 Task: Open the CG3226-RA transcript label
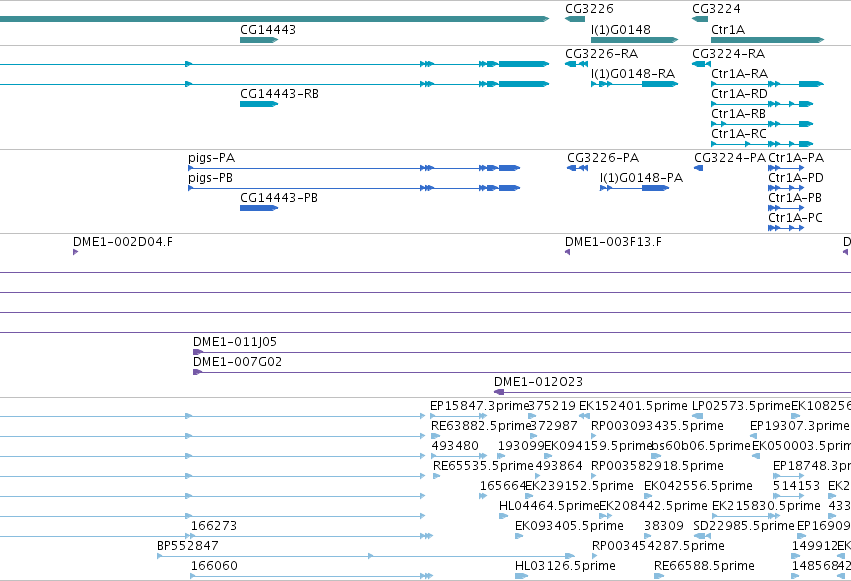[601, 54]
